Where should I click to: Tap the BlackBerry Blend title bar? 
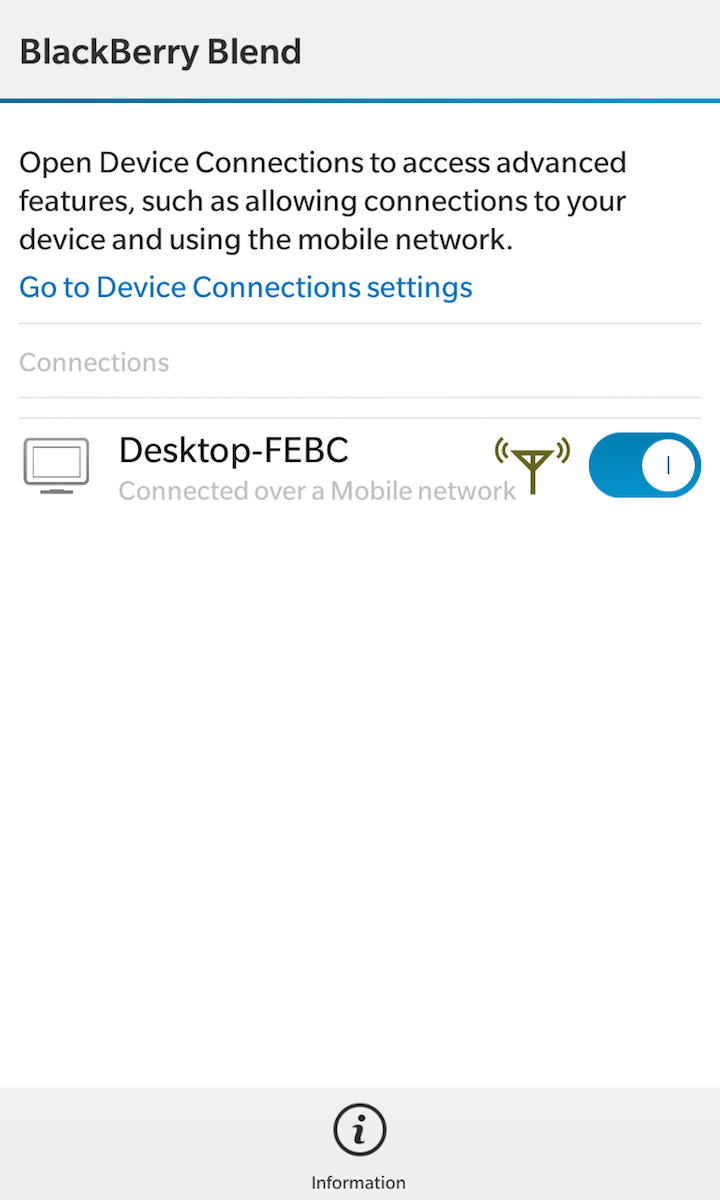coord(360,50)
